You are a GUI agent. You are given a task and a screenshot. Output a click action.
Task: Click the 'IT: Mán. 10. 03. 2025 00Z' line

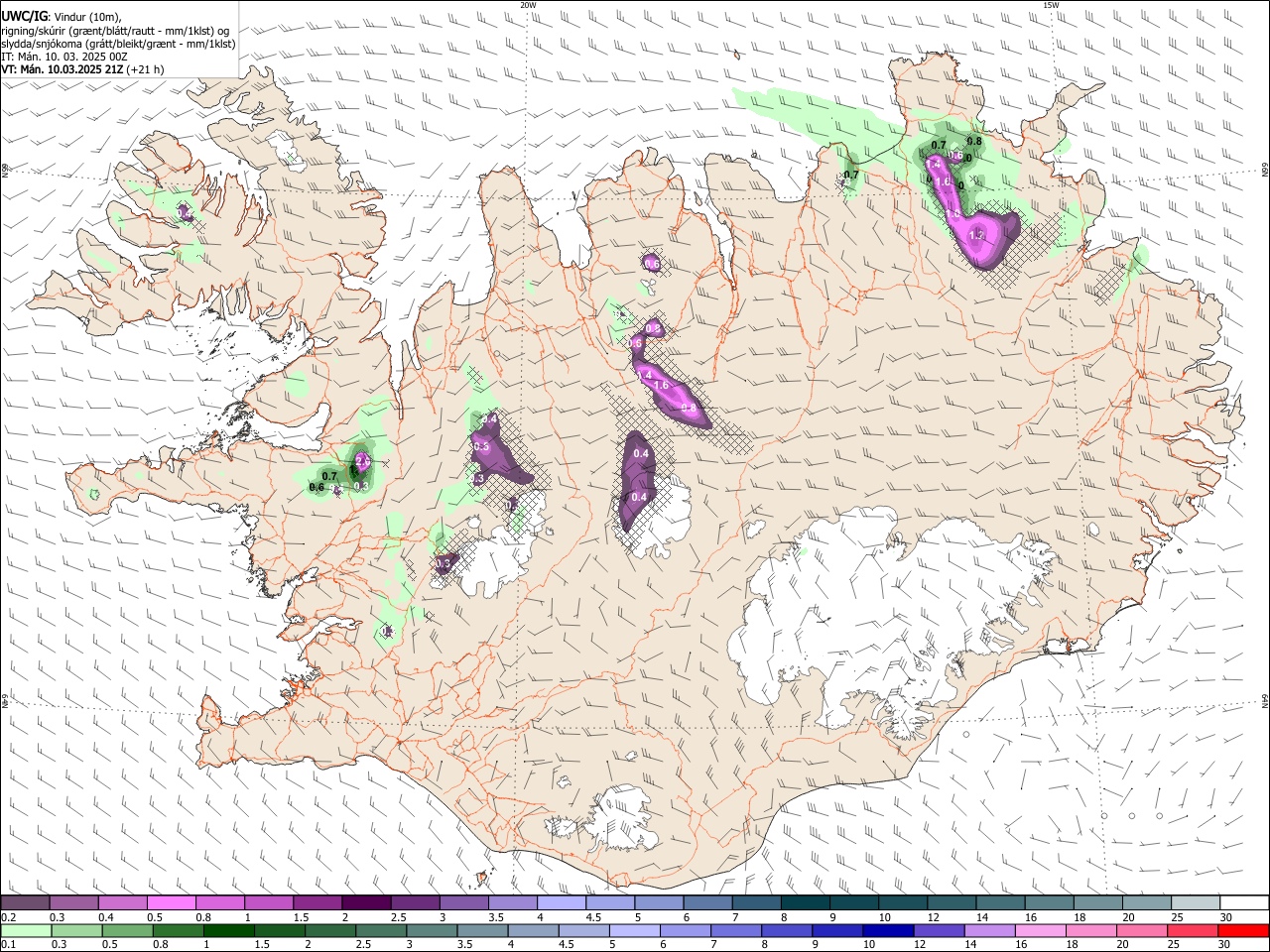[x=63, y=57]
